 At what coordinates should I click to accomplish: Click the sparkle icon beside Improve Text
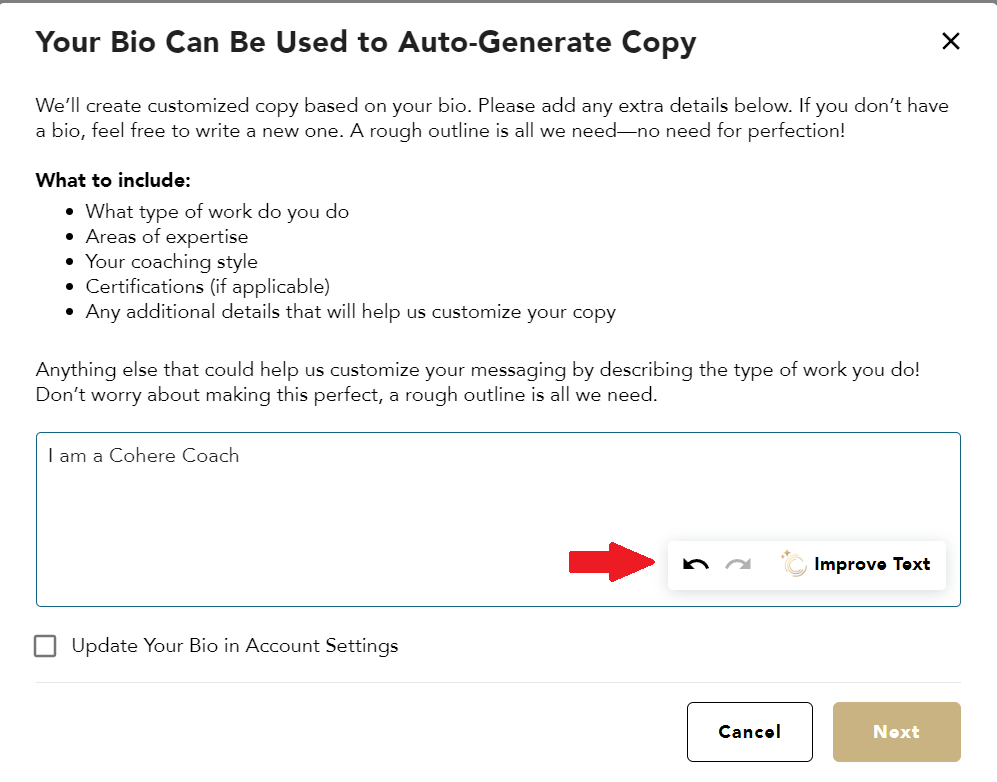tap(794, 564)
